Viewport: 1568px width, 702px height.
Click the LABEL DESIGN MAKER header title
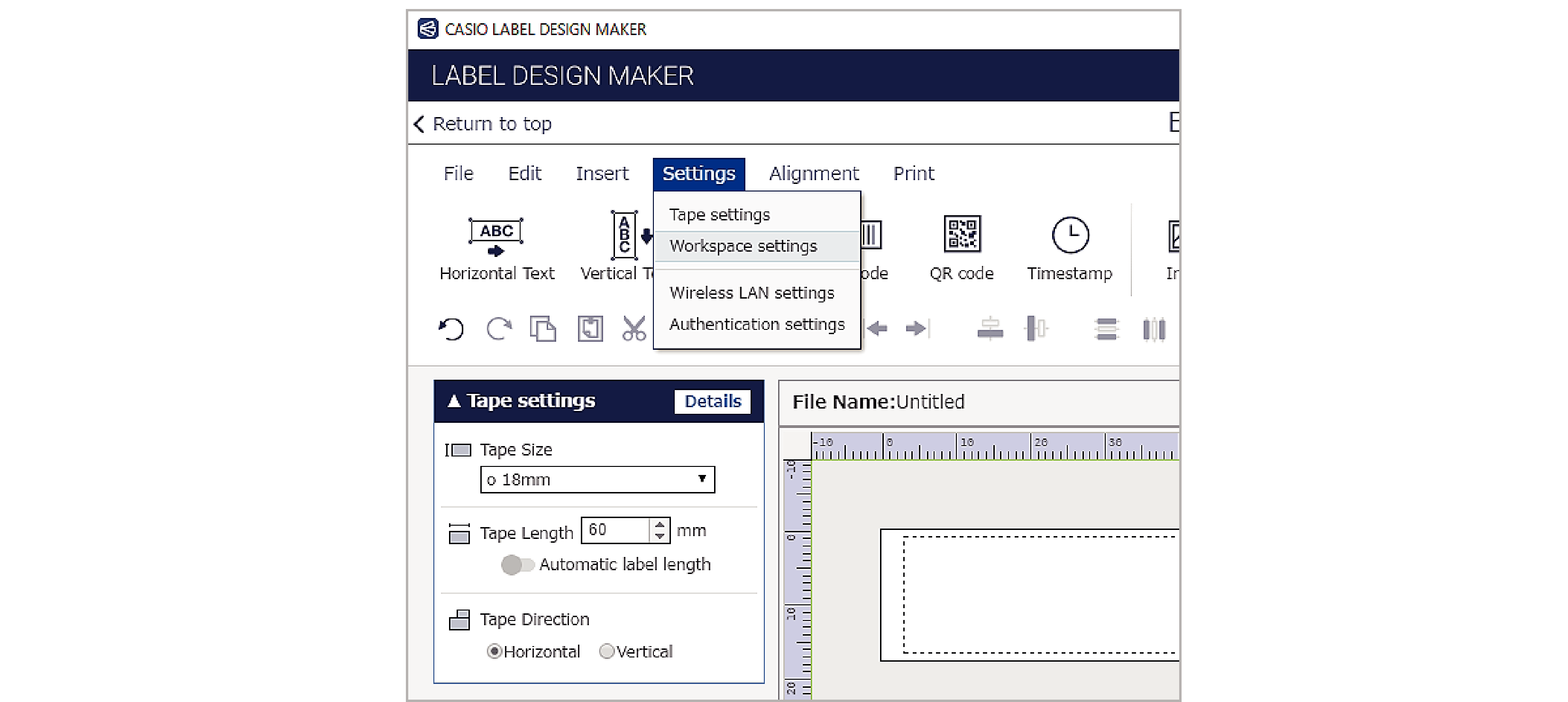(x=562, y=75)
